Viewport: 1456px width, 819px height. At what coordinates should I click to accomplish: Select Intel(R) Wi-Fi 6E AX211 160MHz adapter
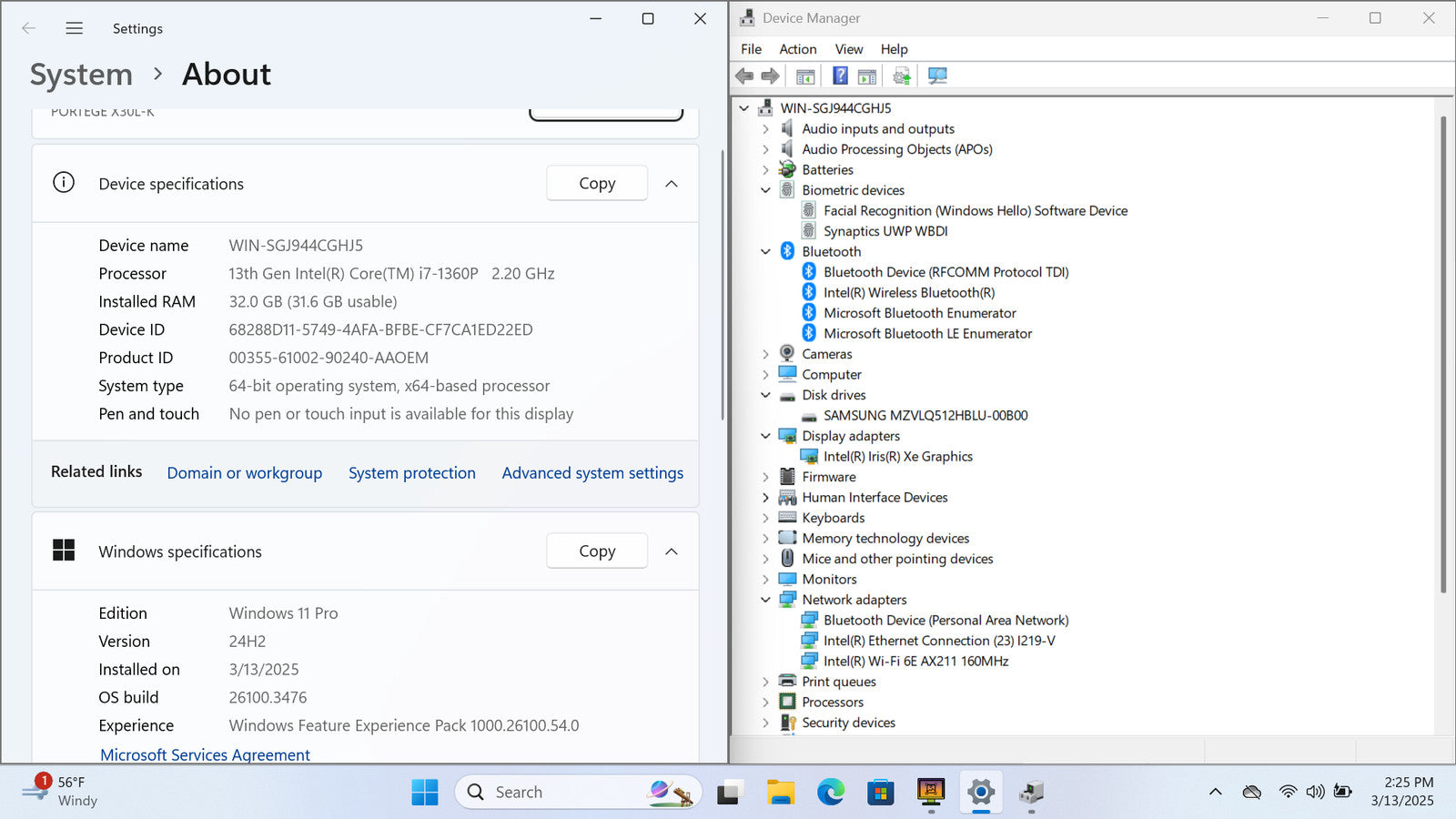pyautogui.click(x=915, y=662)
